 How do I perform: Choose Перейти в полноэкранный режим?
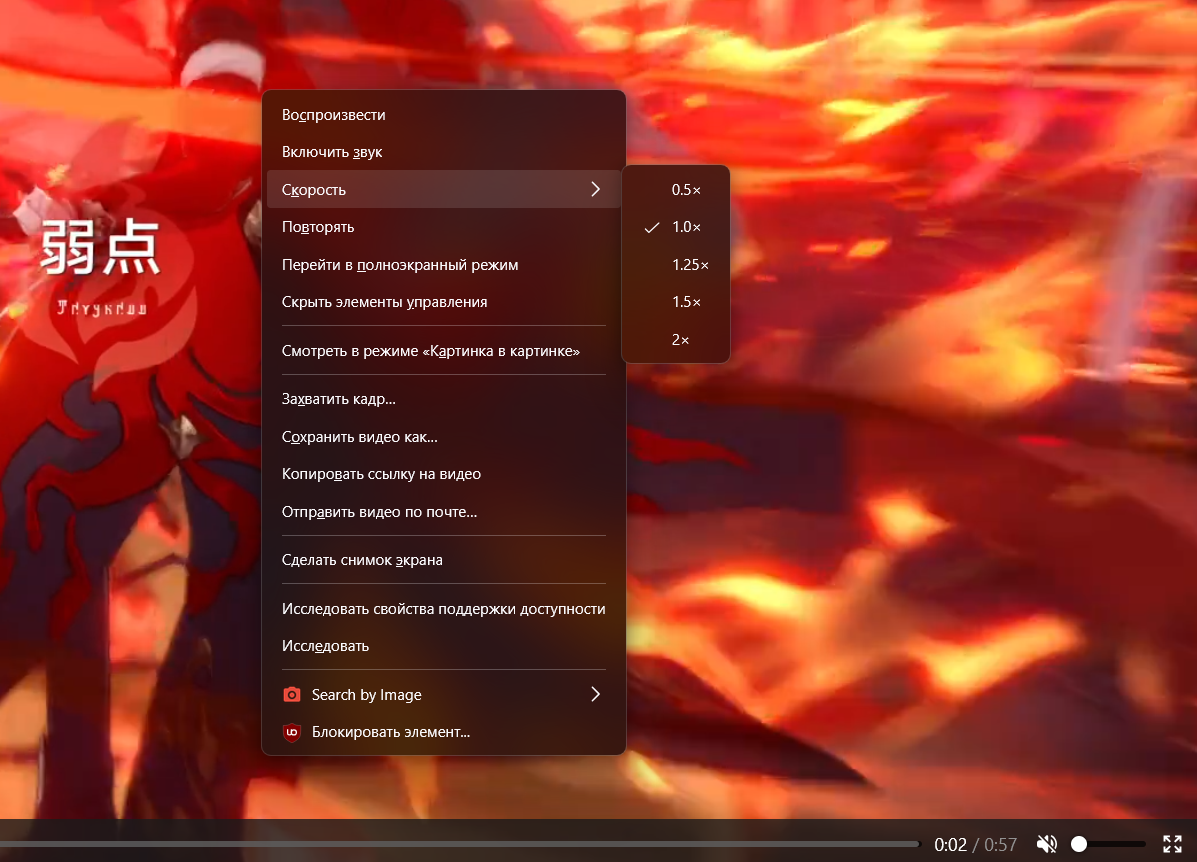click(444, 264)
